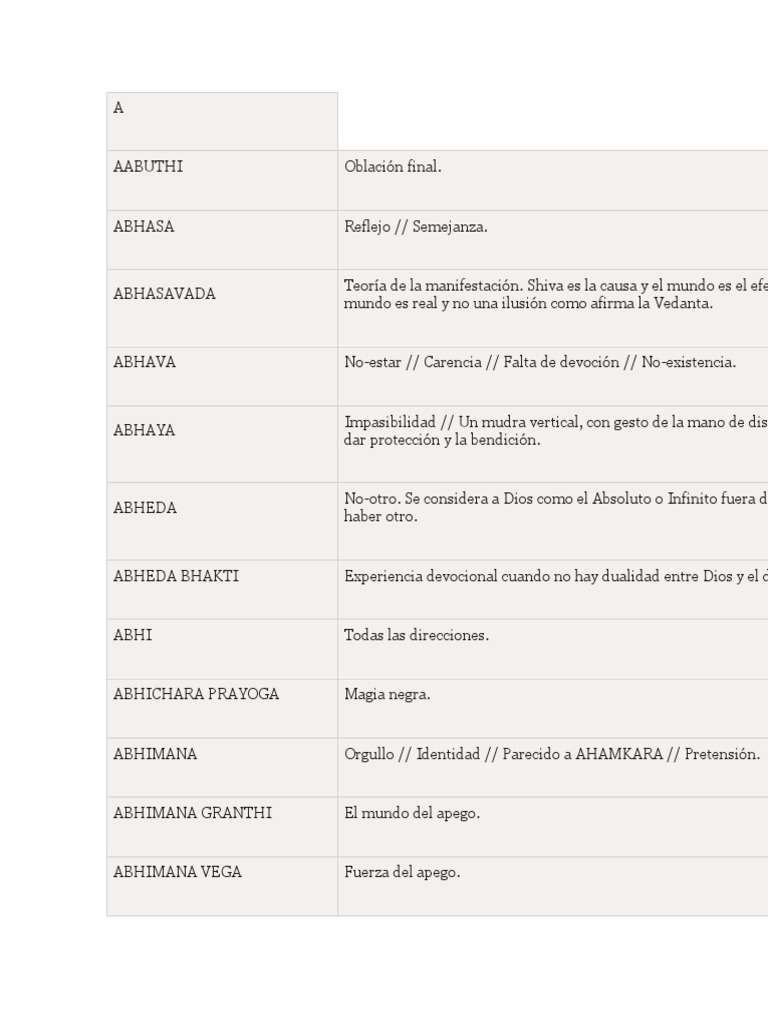Screen dimensions: 768x1024
Task: Click the ABHIMANA term
Action: [155, 754]
